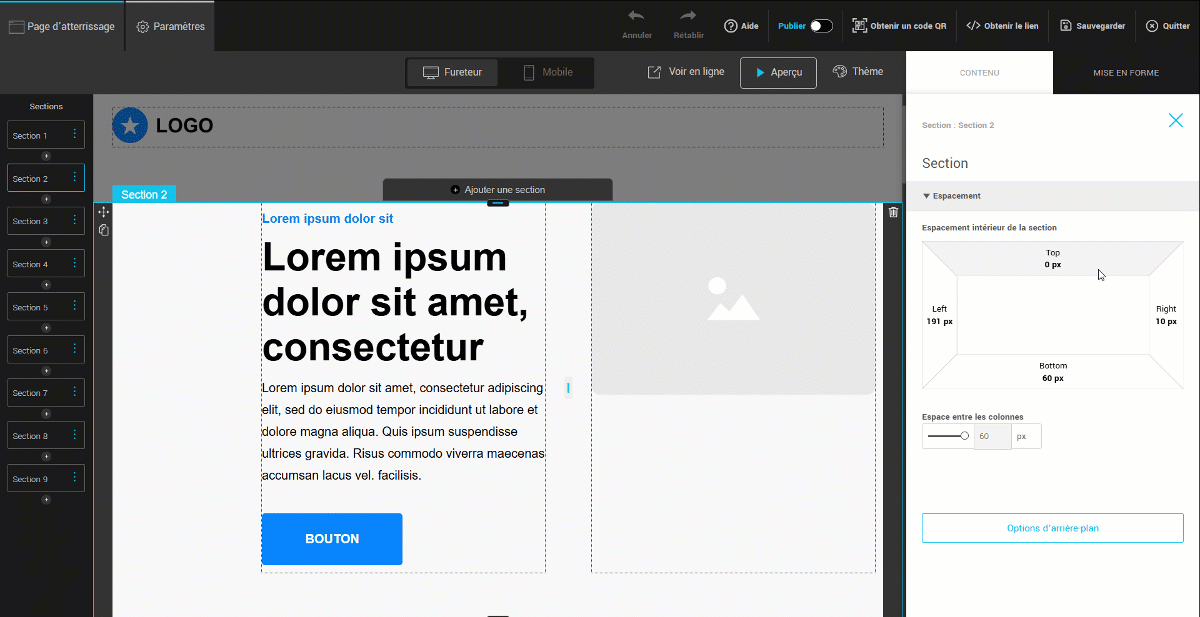Click the Rétablir redo arrow icon
This screenshot has height=617, width=1200.
click(688, 16)
